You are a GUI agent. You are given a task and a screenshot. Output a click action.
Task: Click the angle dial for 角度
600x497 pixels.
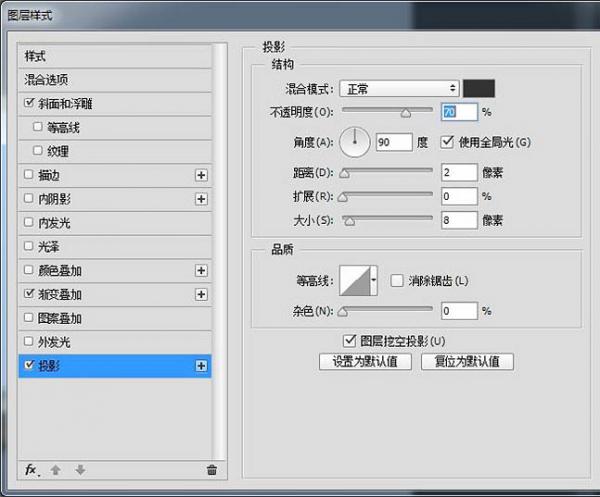point(355,142)
